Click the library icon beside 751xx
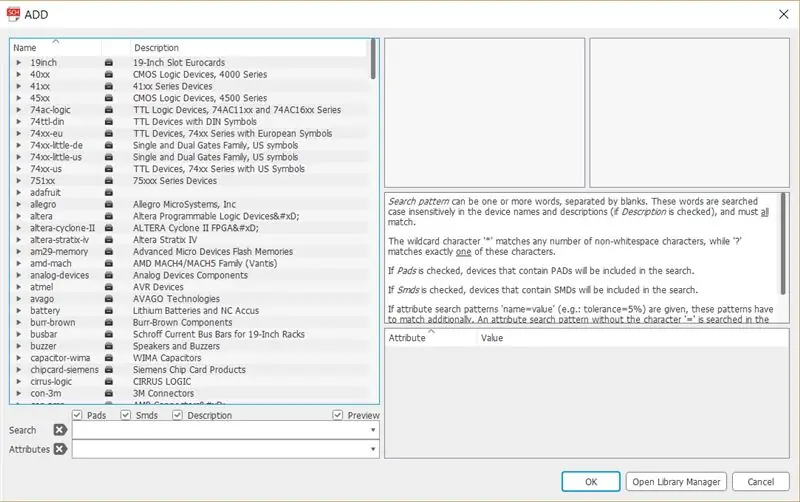The width and height of the screenshot is (800, 502). 109,181
